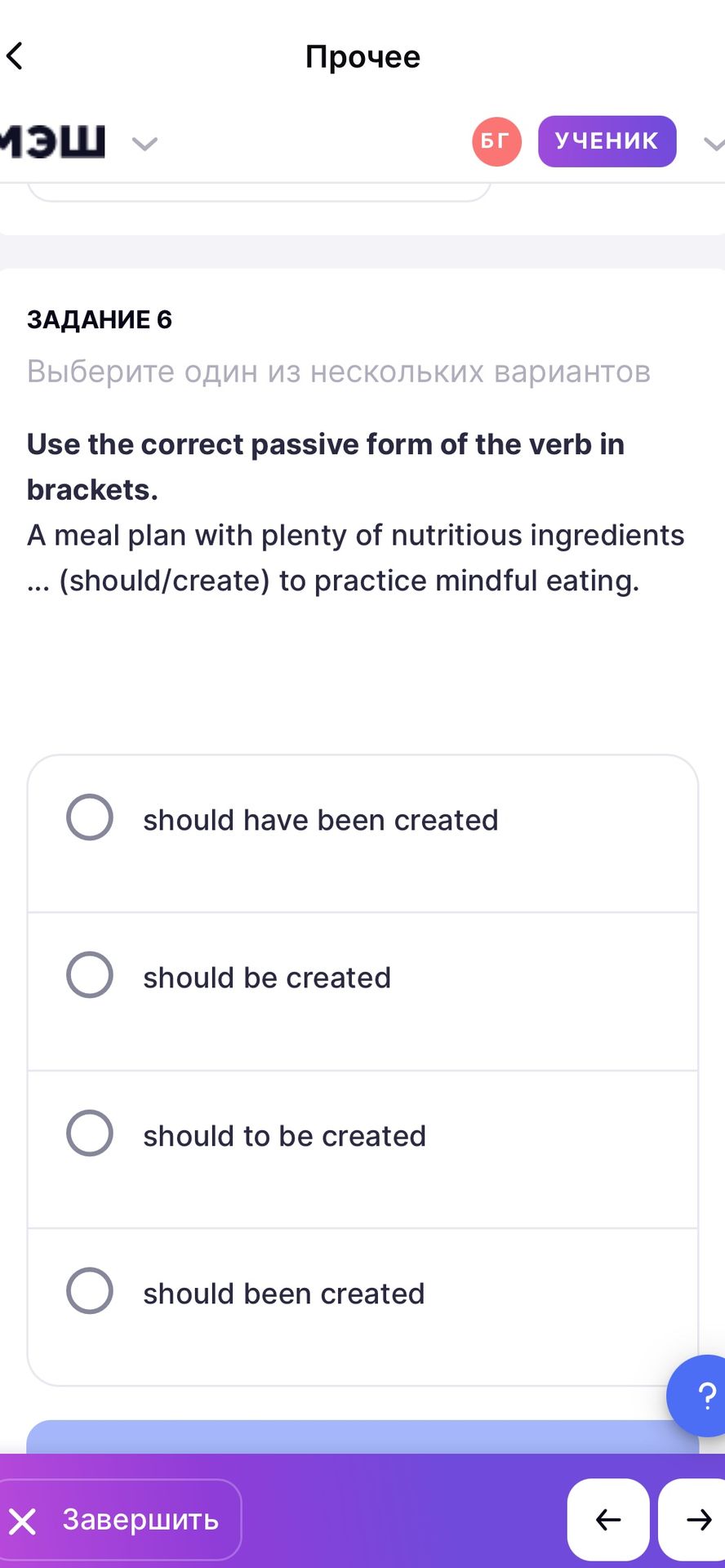
Task: Choose the "should be created" radio option
Action: tap(90, 975)
